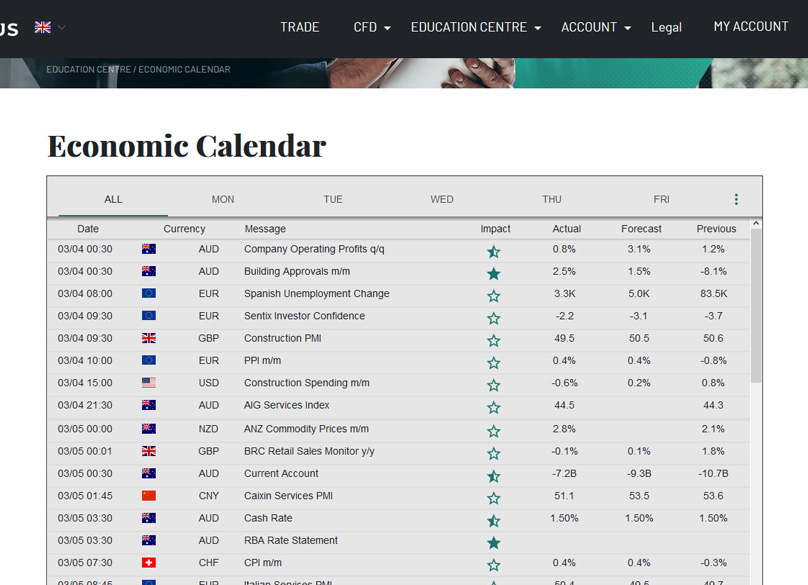Switch to the FRI tab
Screen dimensions: 808x585
662,199
